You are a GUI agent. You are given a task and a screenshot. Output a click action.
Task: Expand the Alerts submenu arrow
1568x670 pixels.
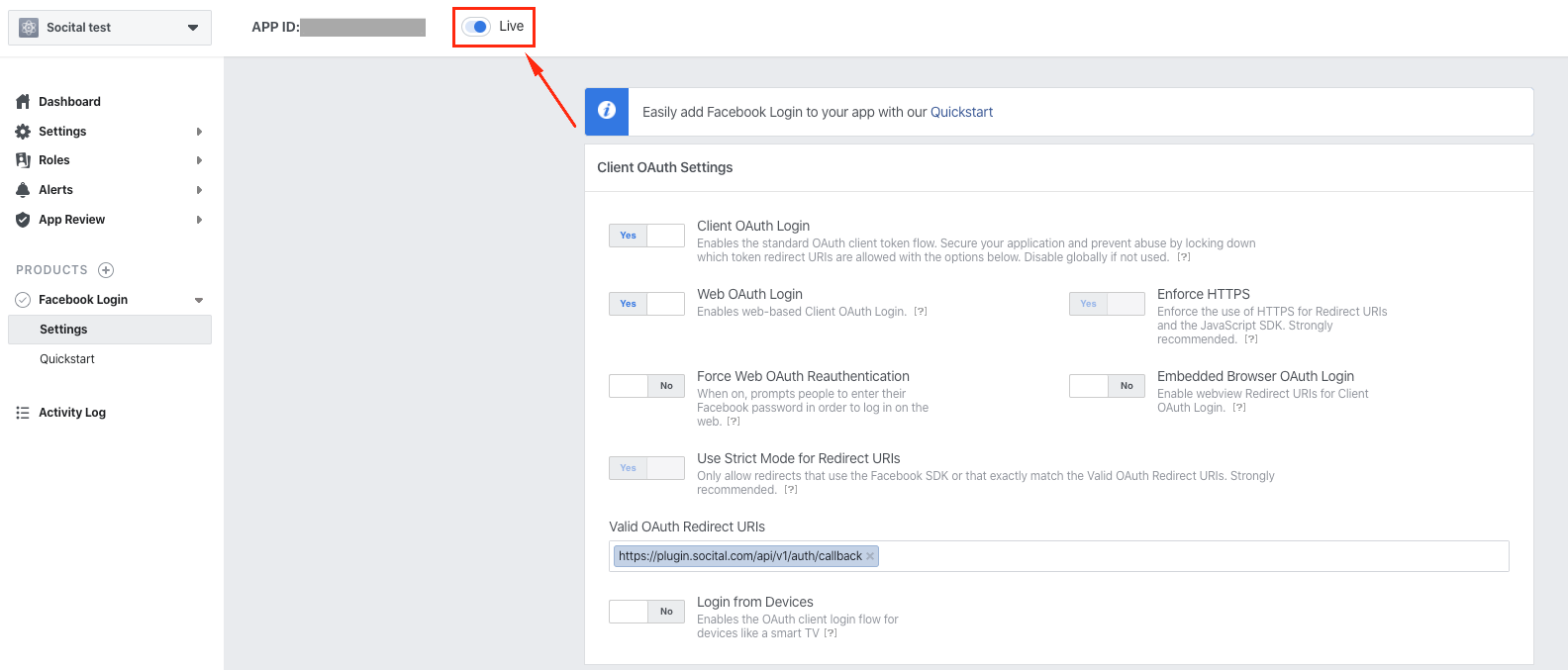click(x=199, y=190)
